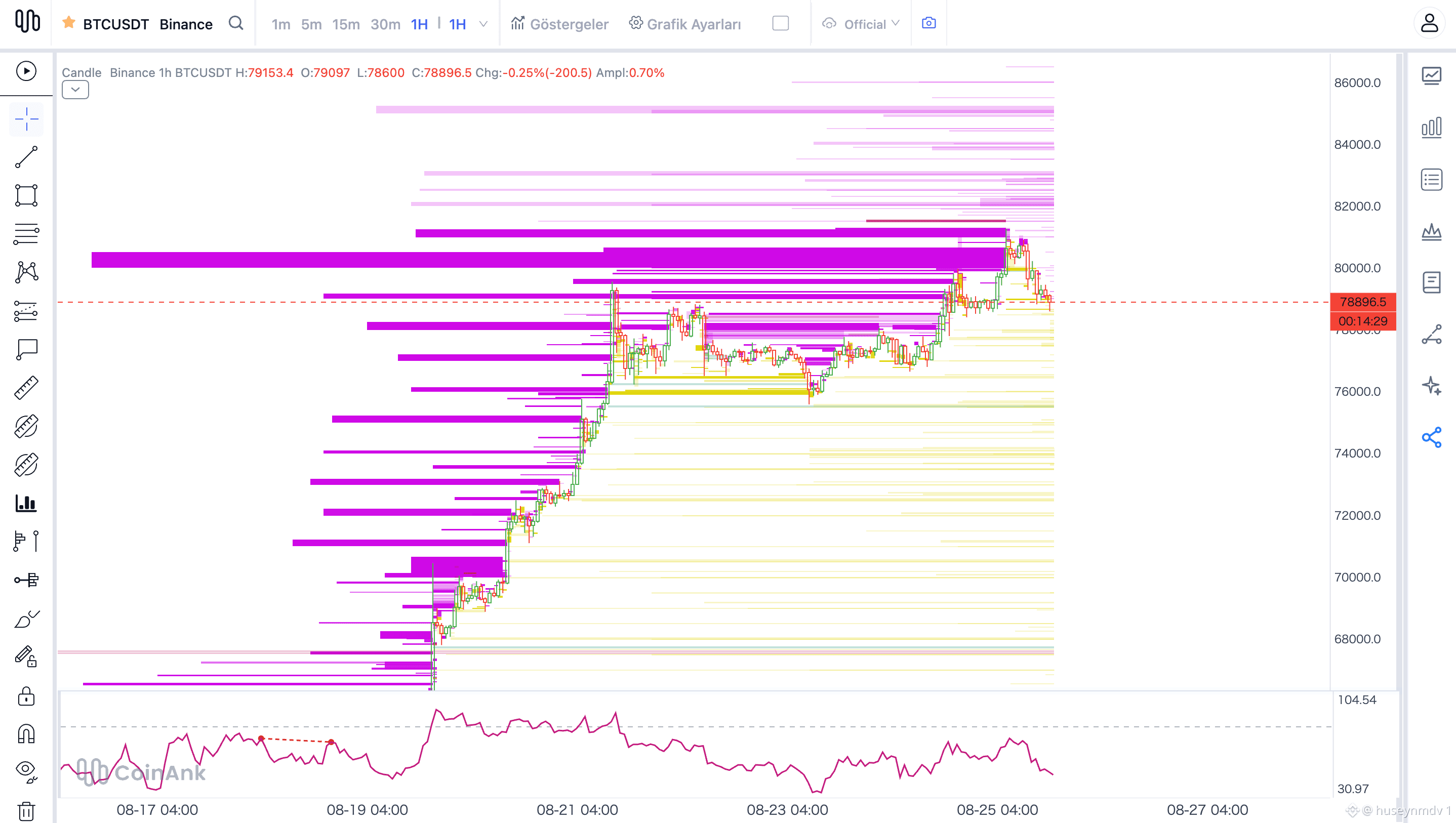Open the Official layout dropdown

coord(860,24)
